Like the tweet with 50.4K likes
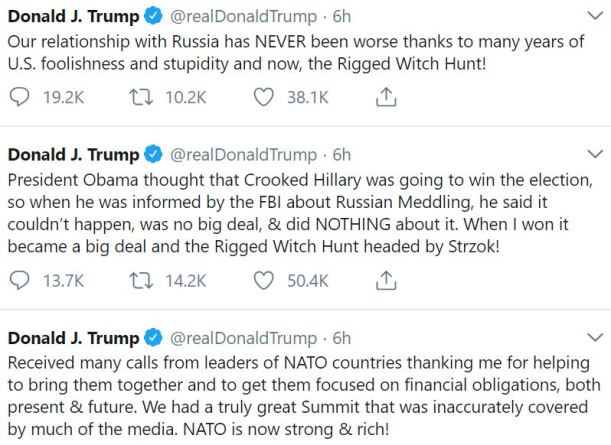The height and width of the screenshot is (445, 611). (263, 281)
